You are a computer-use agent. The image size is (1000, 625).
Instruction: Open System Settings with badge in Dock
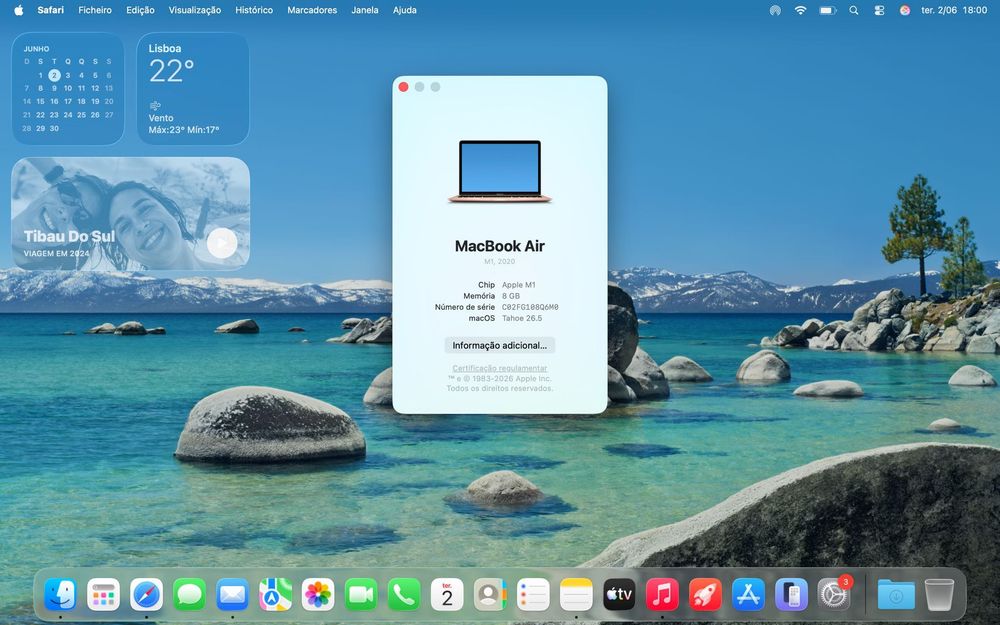click(x=834, y=594)
